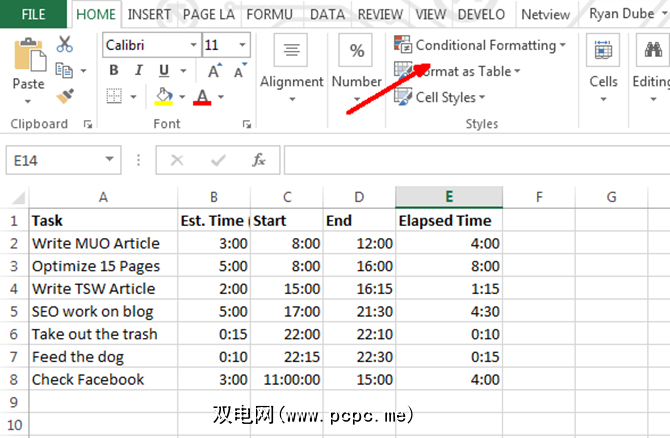Expand the fill color palette arrow
The width and height of the screenshot is (670, 438).
pyautogui.click(x=182, y=97)
